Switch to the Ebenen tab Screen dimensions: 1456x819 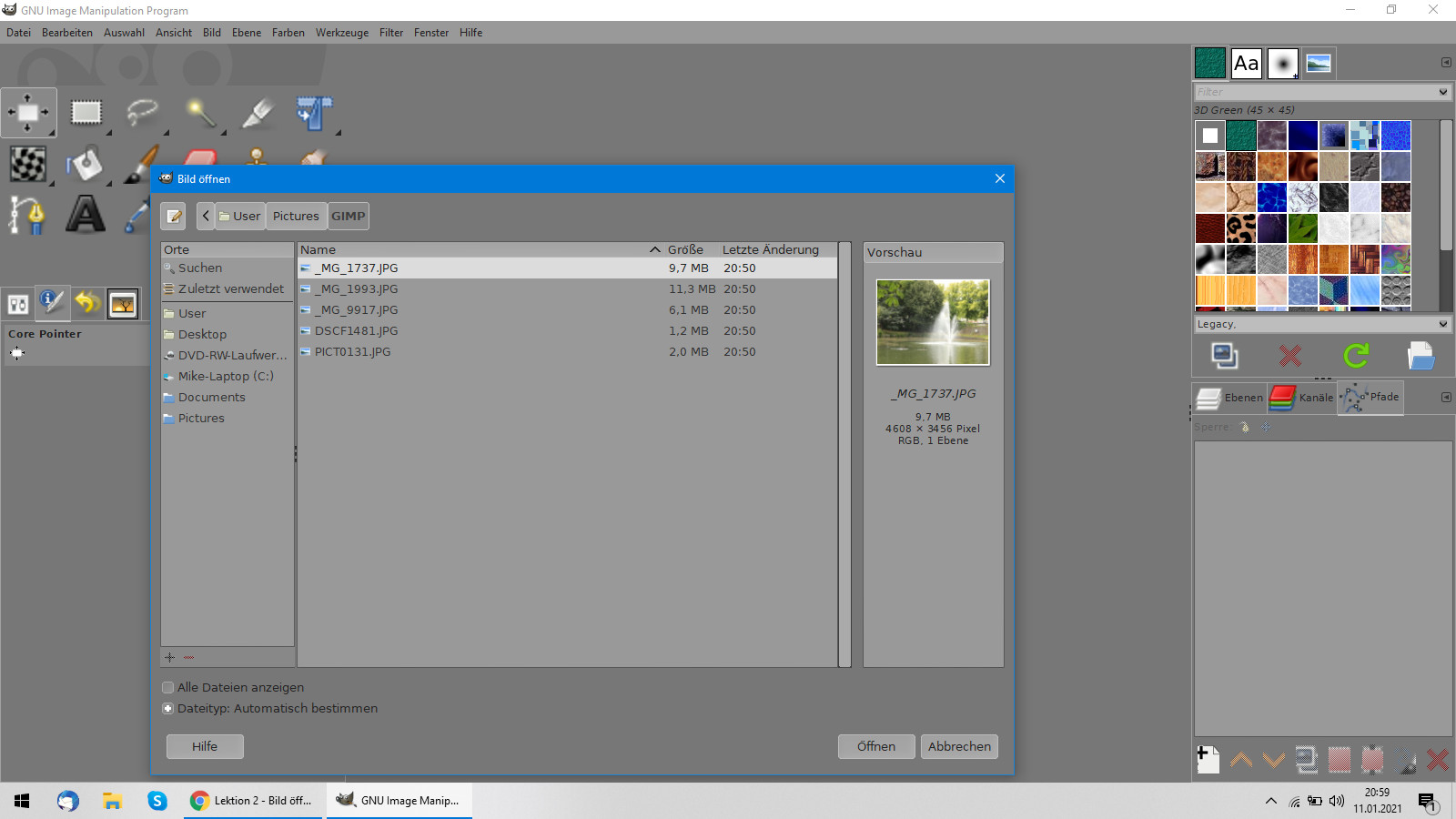pos(1229,398)
